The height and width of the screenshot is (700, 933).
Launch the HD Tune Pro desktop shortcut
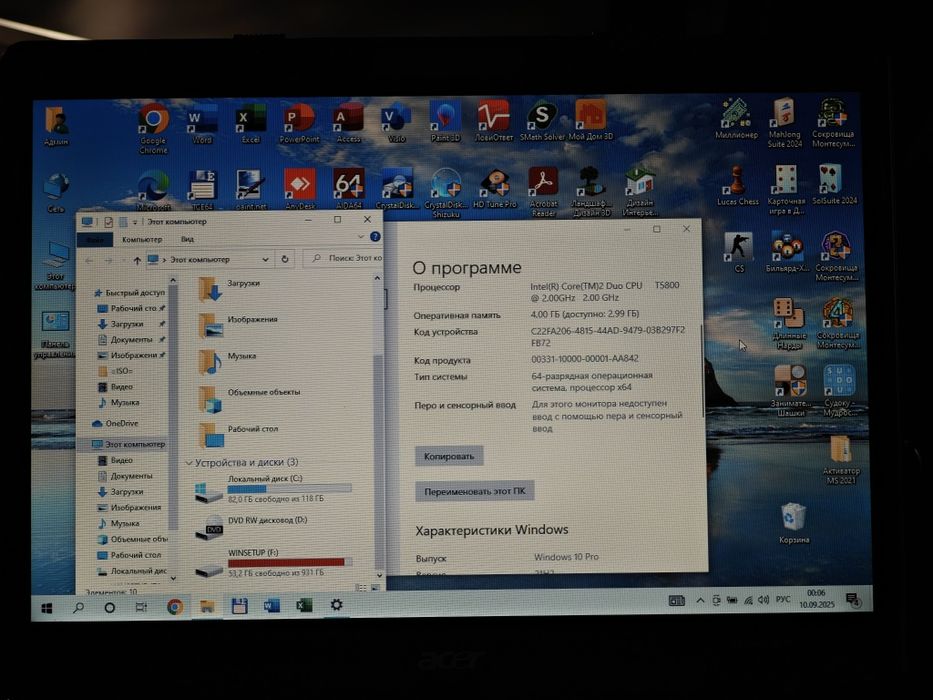pyautogui.click(x=494, y=189)
